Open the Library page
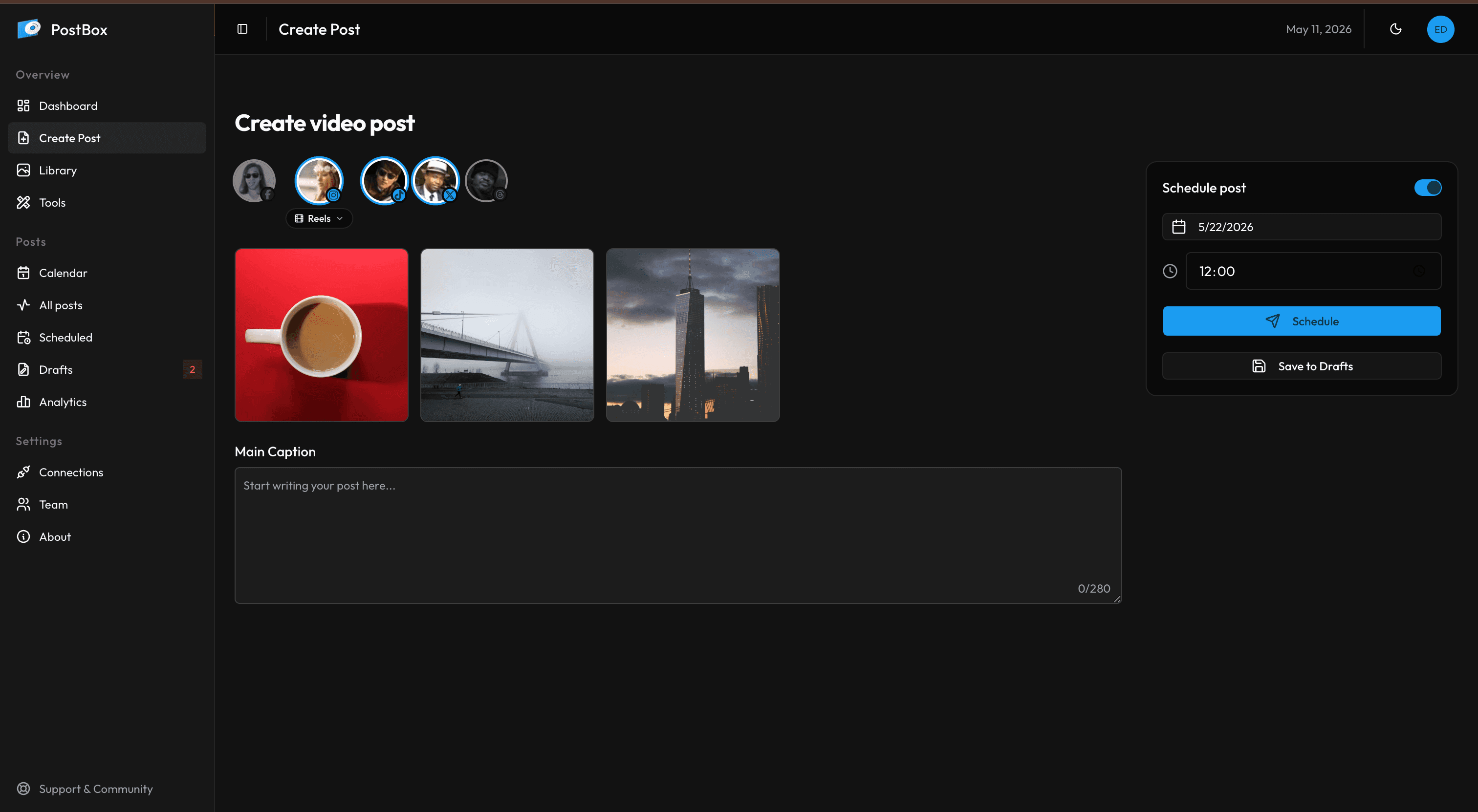 coord(107,171)
